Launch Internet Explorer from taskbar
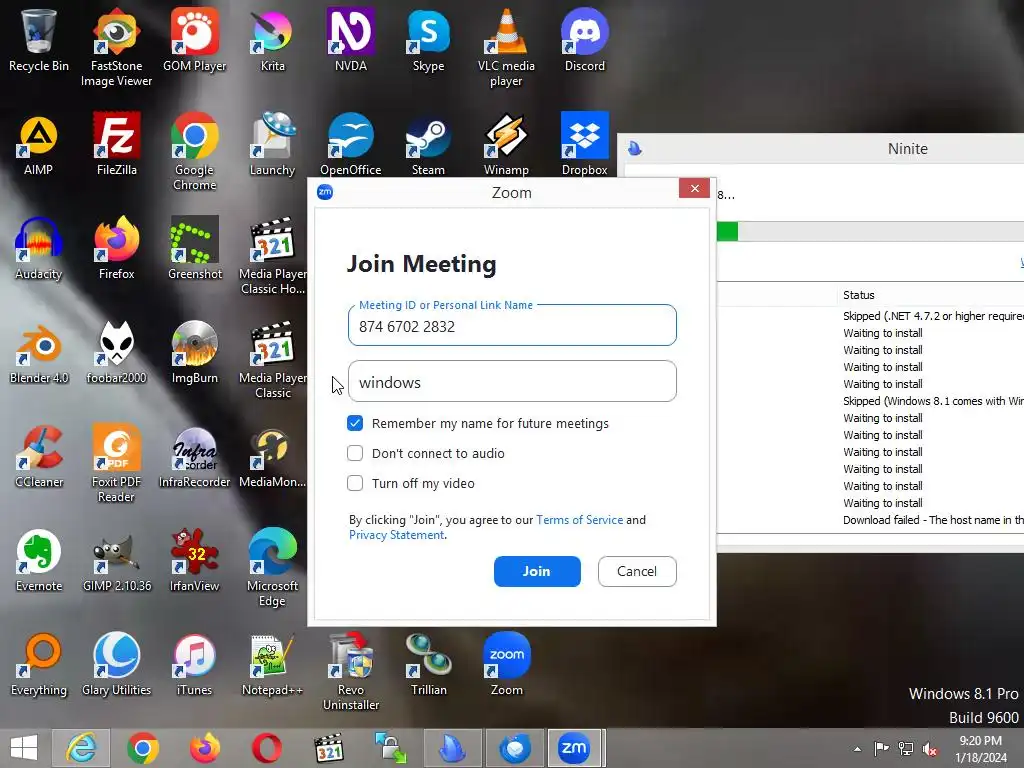Viewport: 1024px width, 768px height. tap(81, 748)
